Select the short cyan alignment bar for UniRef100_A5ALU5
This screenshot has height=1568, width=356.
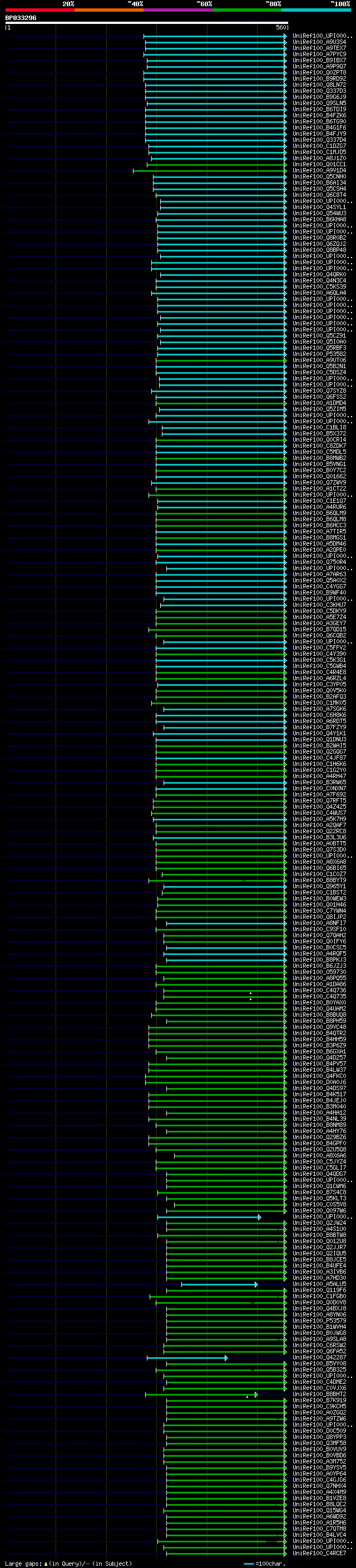219,1284
